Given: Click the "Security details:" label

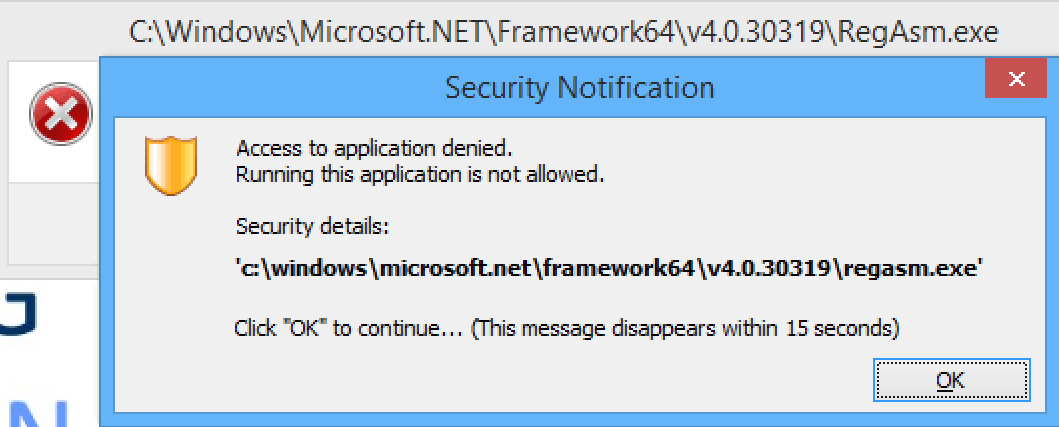Looking at the screenshot, I should pos(312,226).
